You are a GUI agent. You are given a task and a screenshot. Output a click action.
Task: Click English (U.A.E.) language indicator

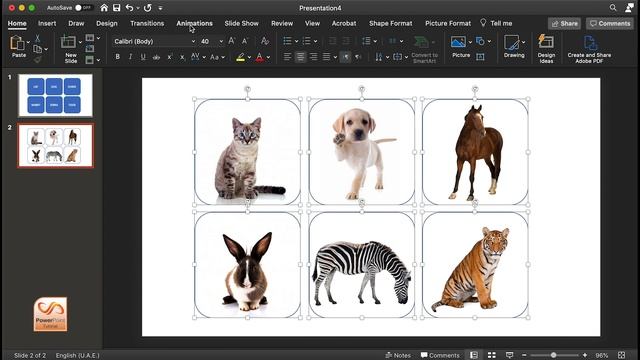click(78, 356)
